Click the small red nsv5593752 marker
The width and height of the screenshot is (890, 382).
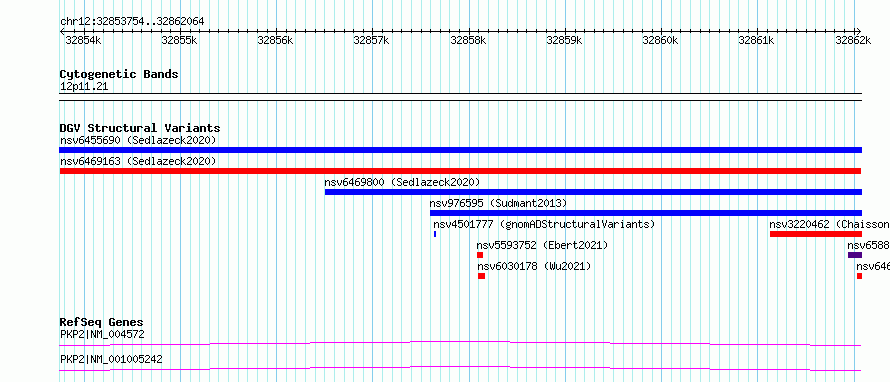[480, 255]
